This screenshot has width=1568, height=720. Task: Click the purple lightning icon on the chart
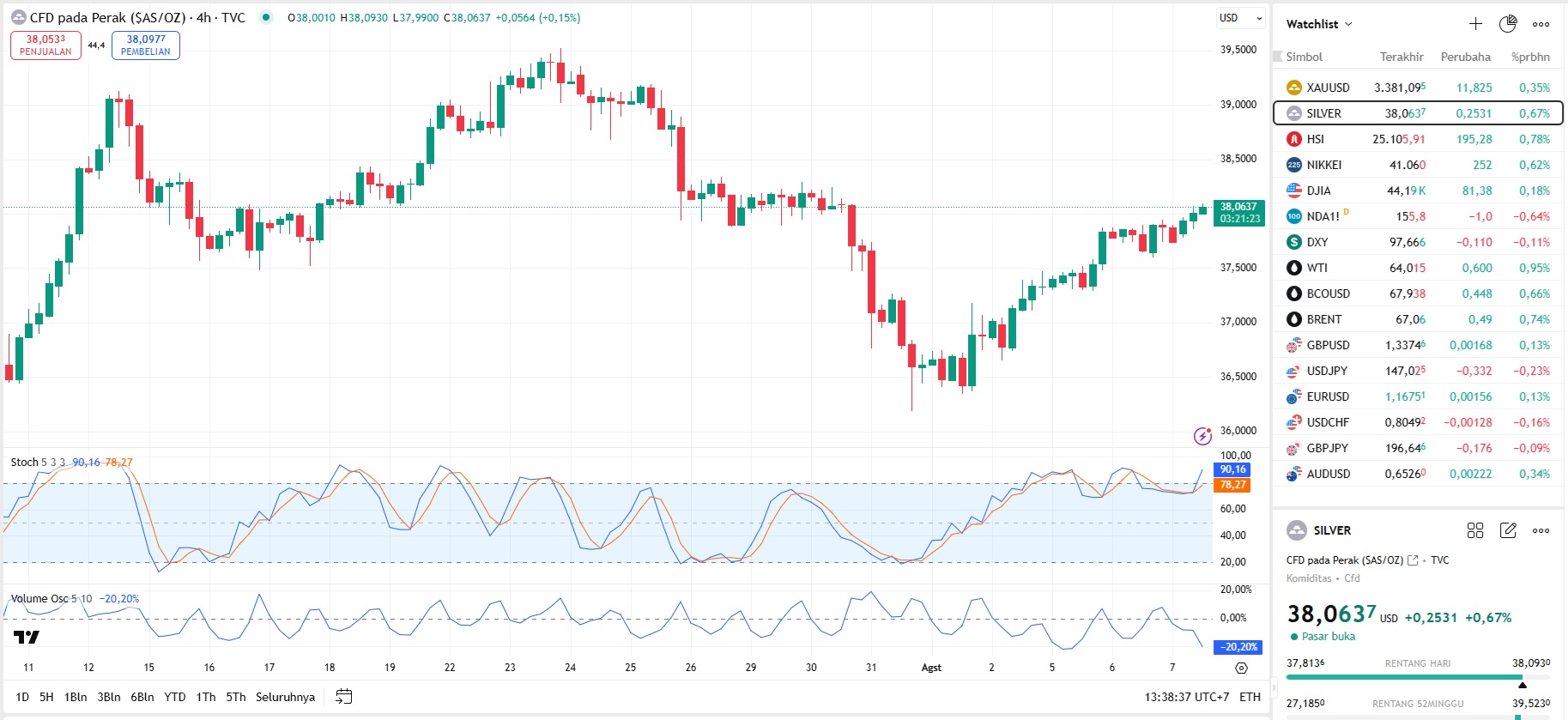pos(1203,436)
